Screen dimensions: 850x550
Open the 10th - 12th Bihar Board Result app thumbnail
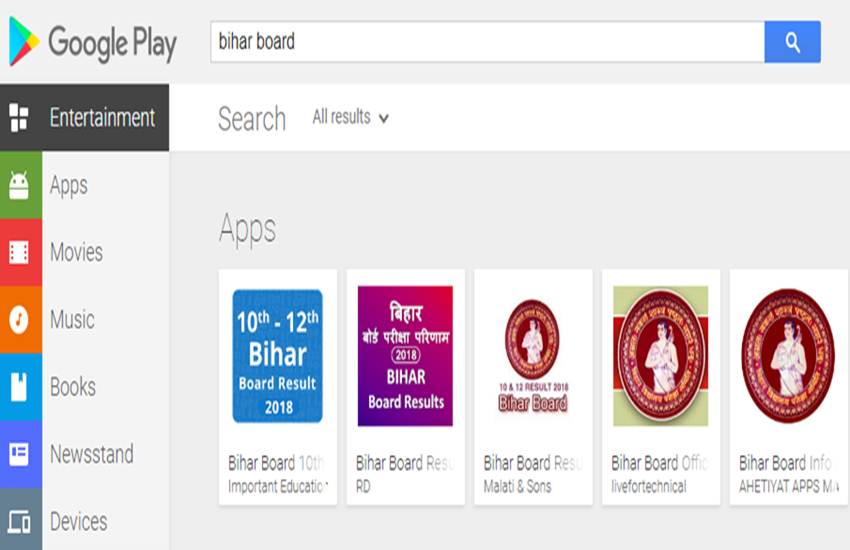click(277, 356)
